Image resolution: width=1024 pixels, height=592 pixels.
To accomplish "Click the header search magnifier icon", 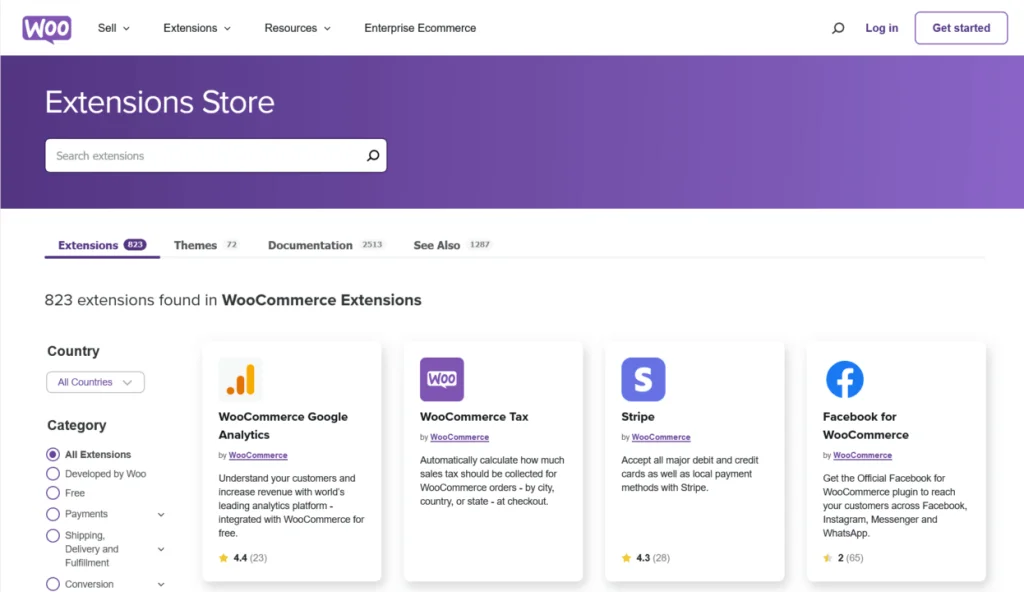I will [838, 29].
